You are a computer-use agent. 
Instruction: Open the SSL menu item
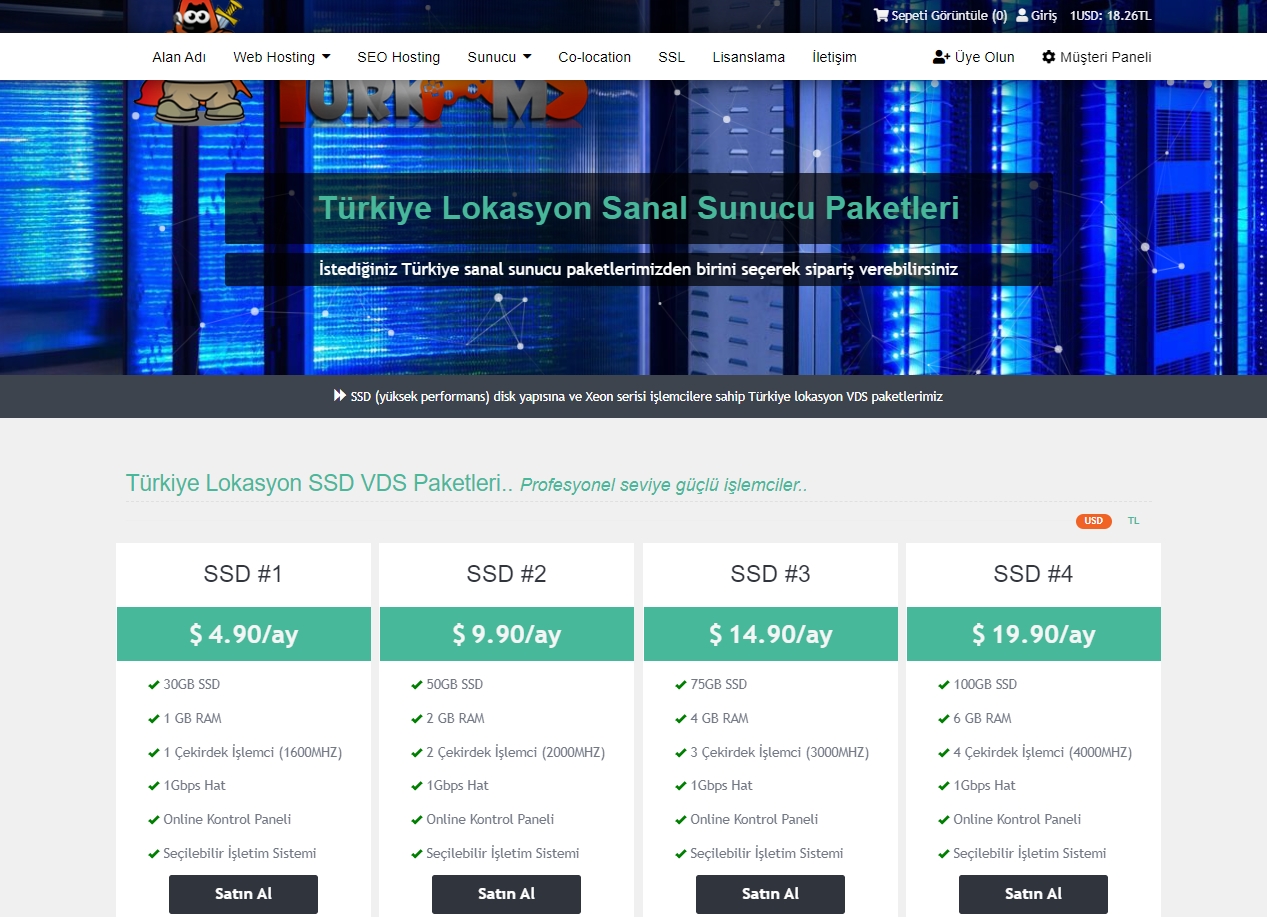[672, 57]
